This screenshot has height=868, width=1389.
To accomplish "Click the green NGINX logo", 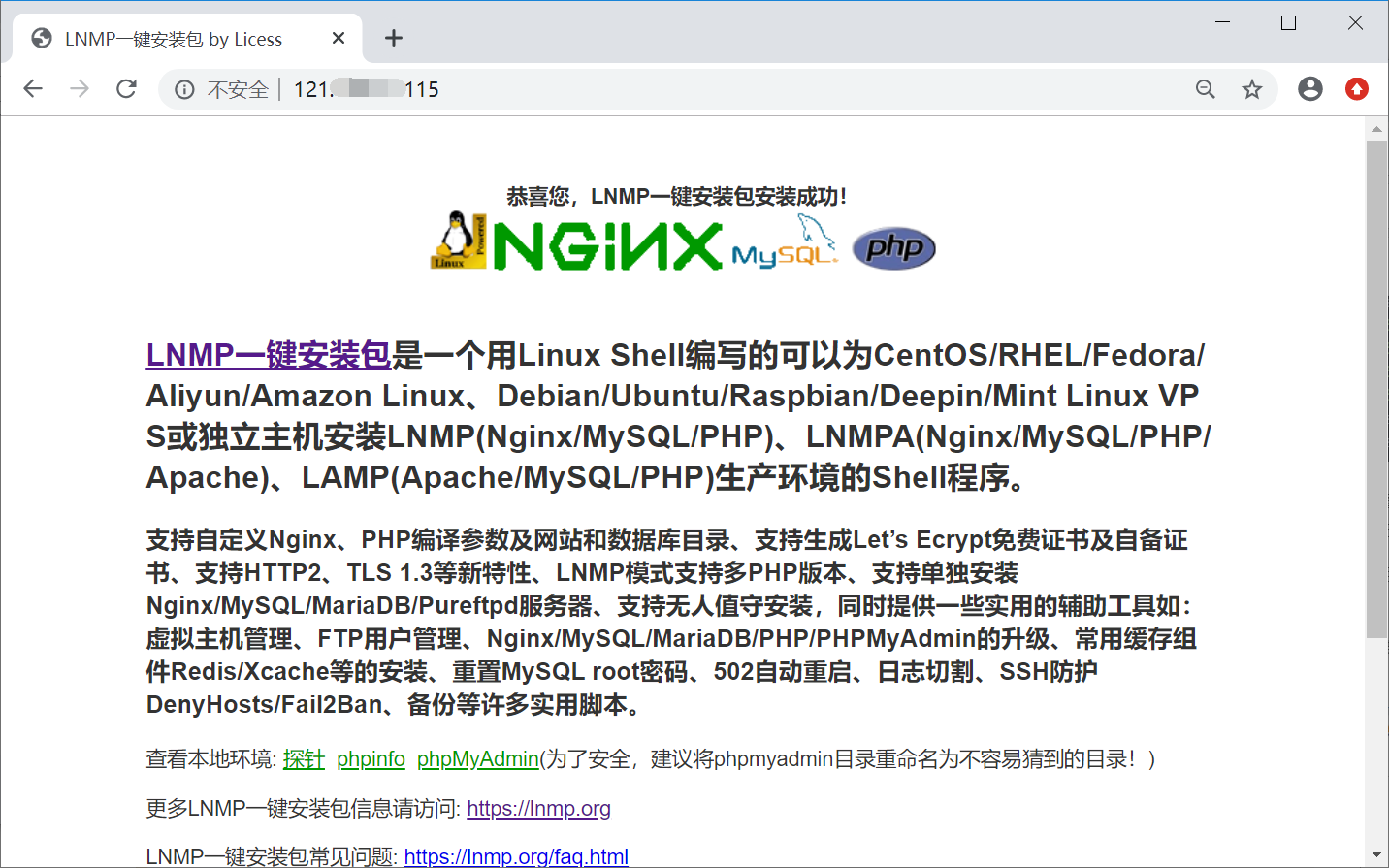I will (x=607, y=245).
